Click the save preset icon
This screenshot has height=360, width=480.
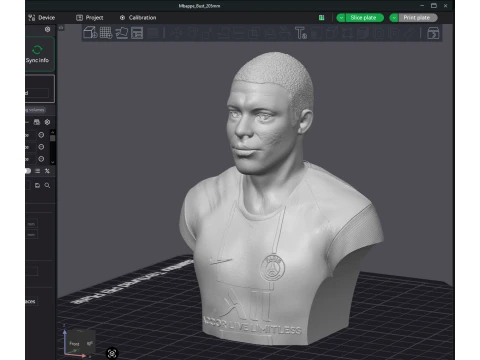pyautogui.click(x=37, y=185)
